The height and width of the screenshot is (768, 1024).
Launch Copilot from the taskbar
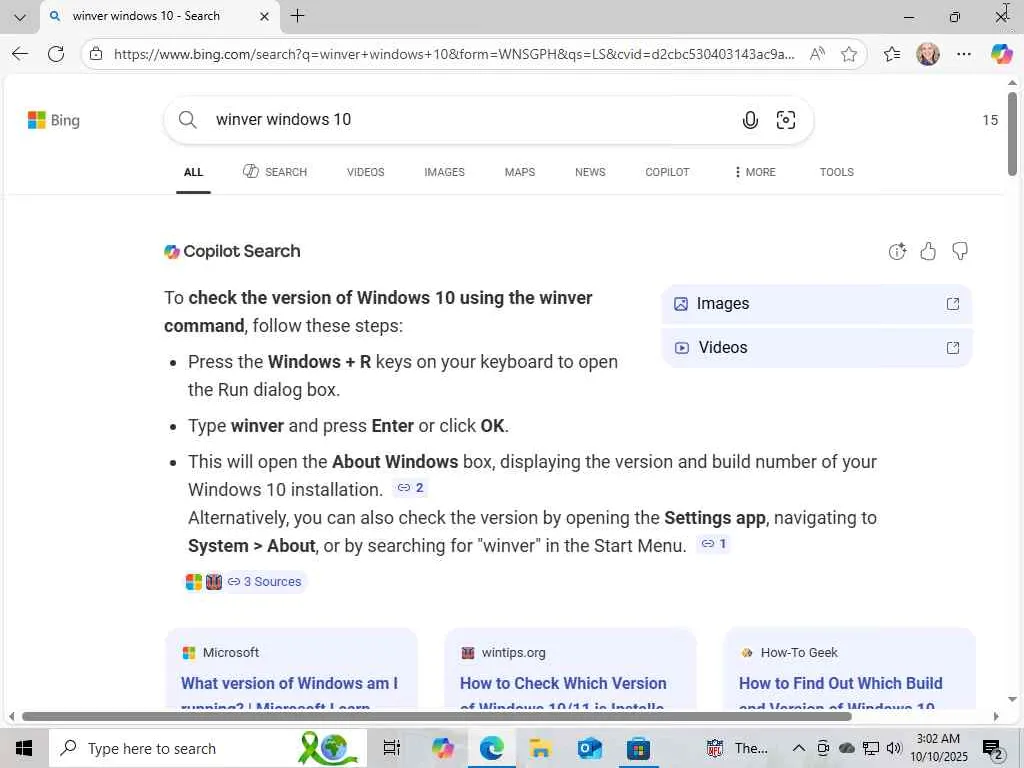click(442, 748)
